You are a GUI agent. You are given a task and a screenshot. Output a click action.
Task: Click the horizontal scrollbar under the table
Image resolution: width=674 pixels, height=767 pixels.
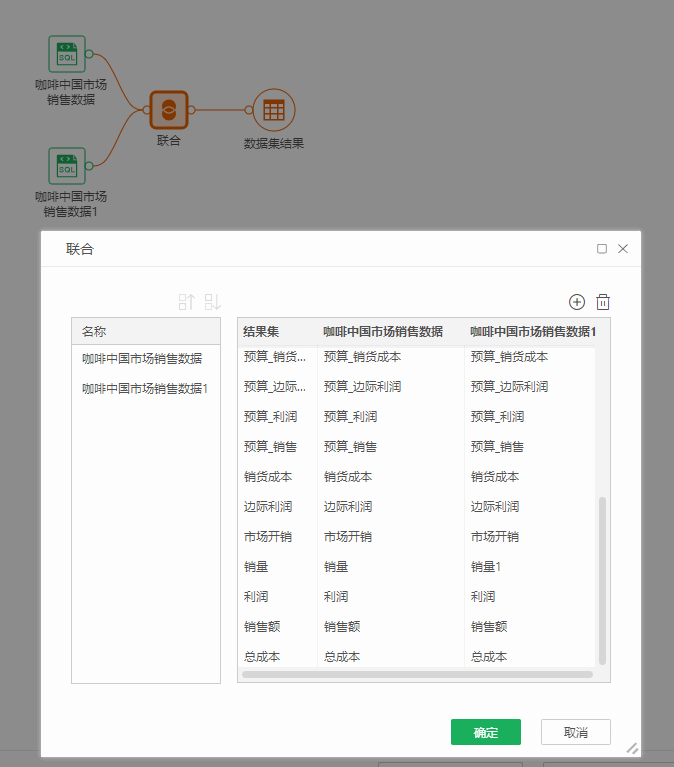point(417,675)
